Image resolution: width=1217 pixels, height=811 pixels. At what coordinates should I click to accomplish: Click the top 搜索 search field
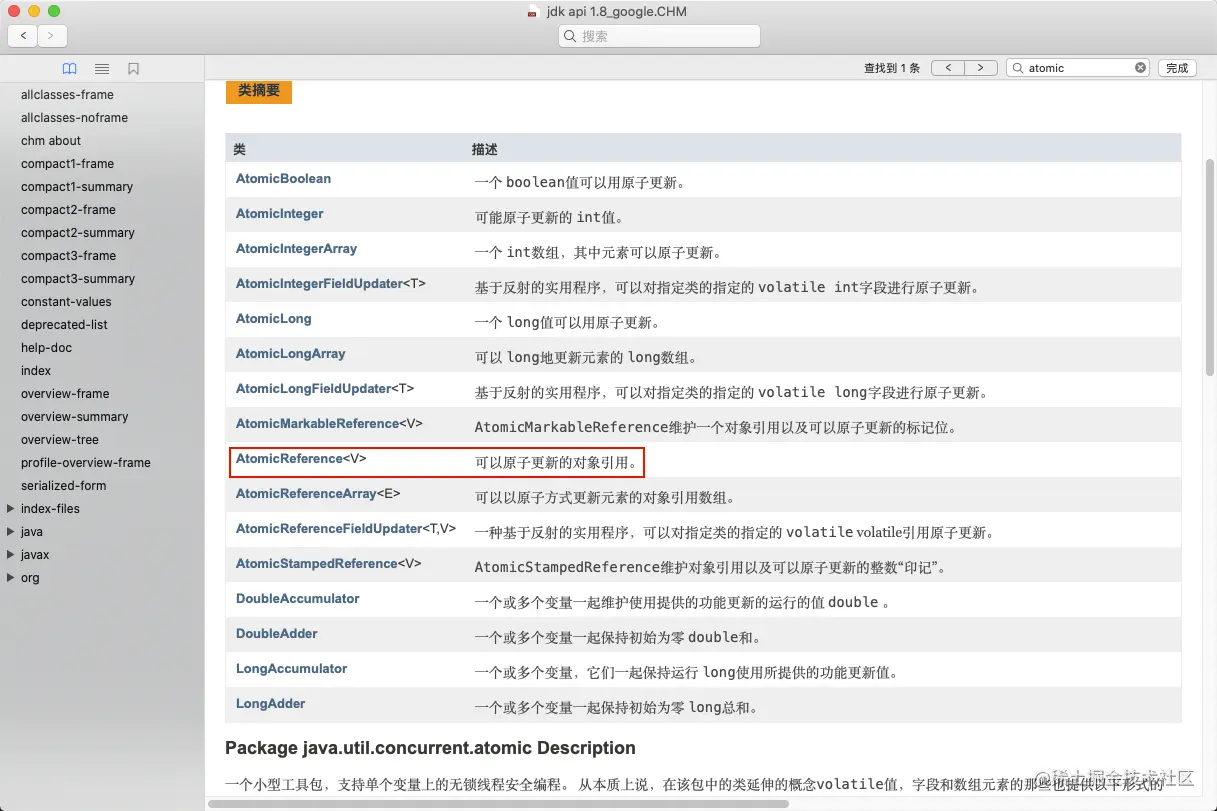659,35
